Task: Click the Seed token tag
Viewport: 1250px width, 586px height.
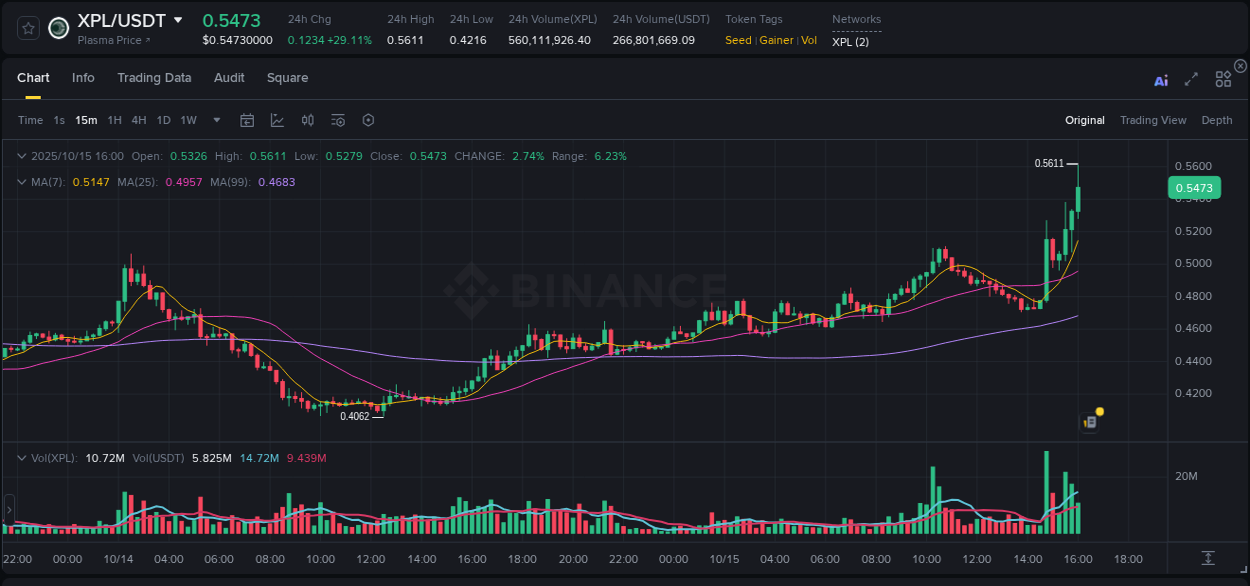Action: pos(738,40)
